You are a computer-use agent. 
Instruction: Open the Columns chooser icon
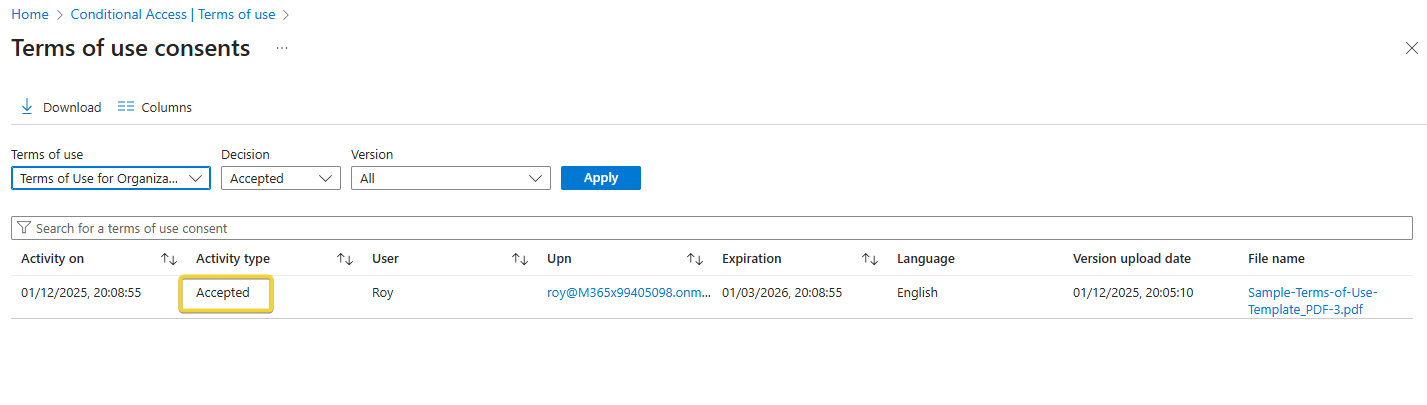click(126, 106)
